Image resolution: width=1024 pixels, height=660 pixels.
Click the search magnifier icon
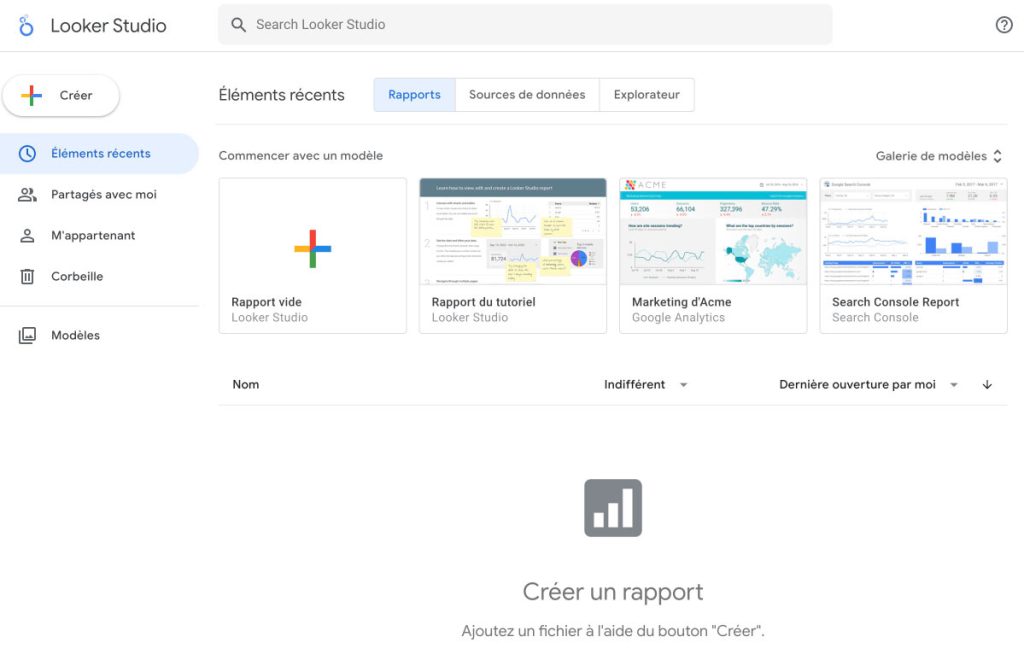(x=238, y=24)
